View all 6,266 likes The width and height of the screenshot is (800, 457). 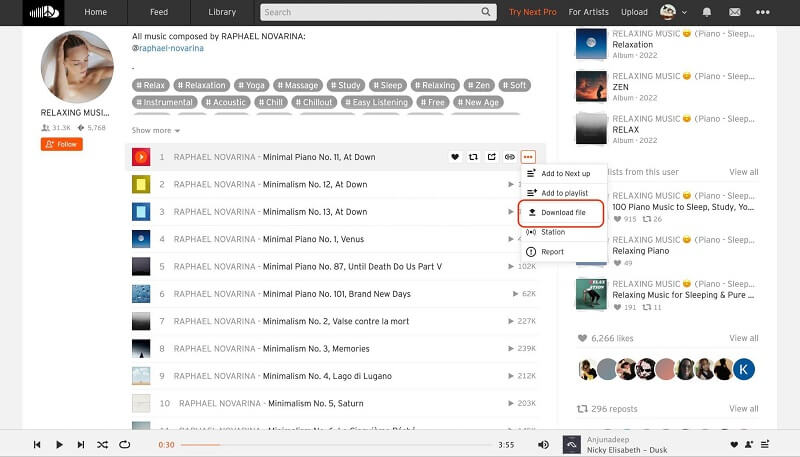[x=743, y=338]
